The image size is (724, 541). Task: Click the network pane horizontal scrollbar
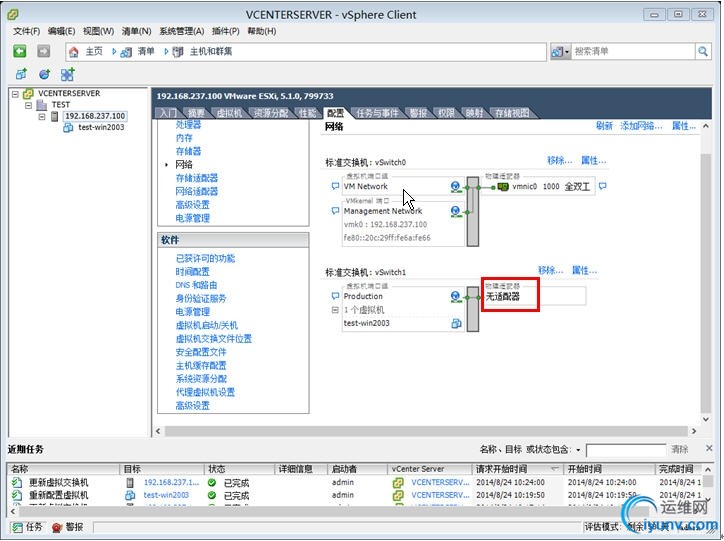pos(427,431)
